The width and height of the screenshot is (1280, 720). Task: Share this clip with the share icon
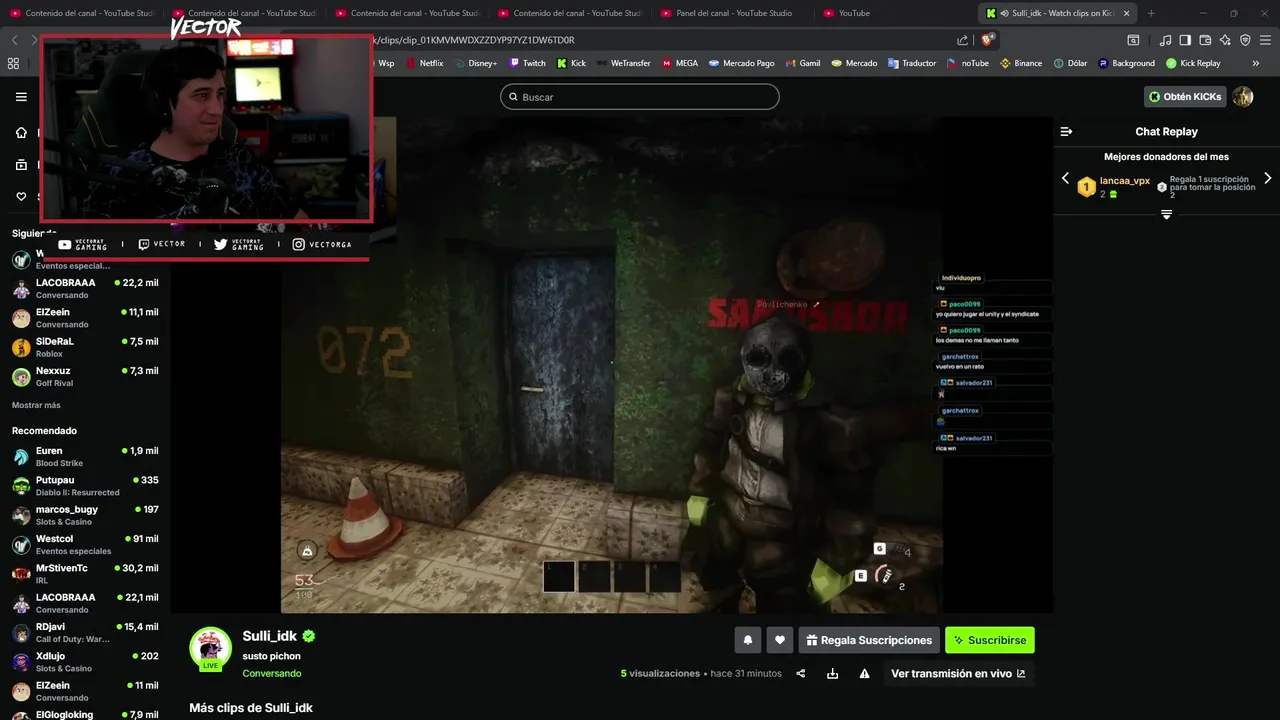pyautogui.click(x=800, y=674)
